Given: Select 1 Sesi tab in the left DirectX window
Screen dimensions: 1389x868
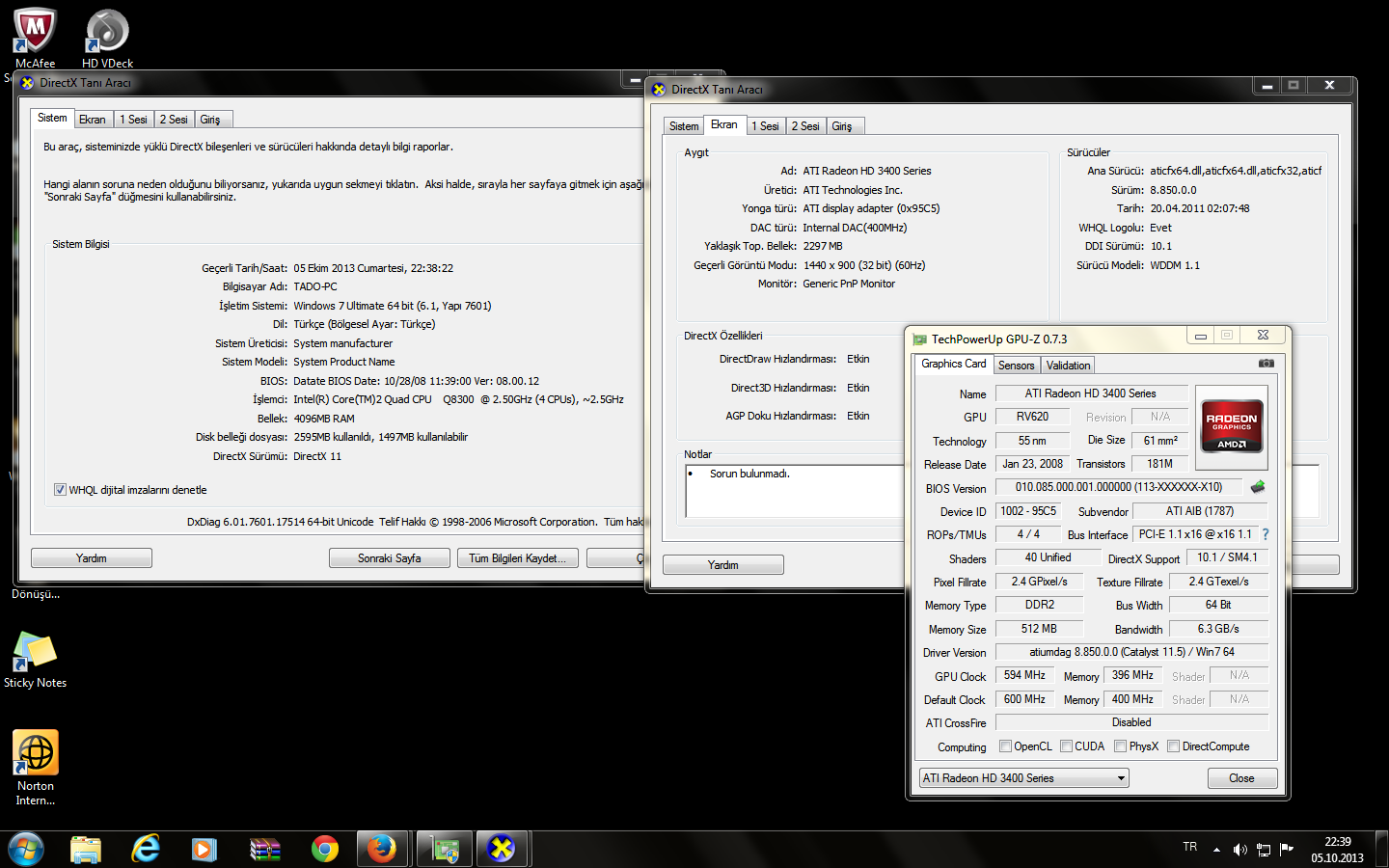Looking at the screenshot, I should 133,120.
